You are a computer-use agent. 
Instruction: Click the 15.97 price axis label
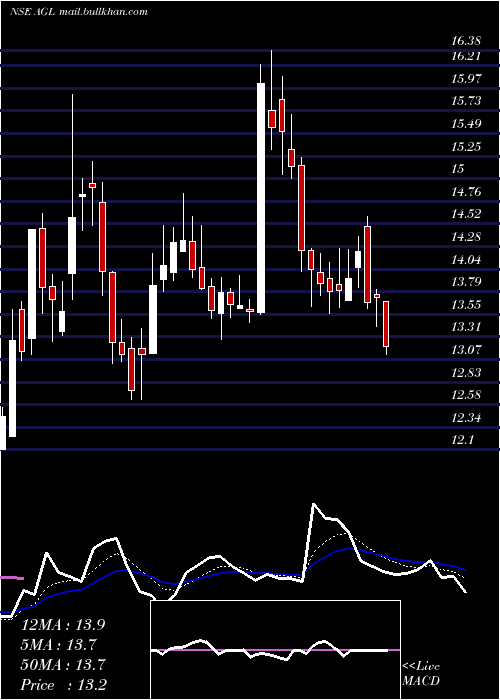[x=467, y=79]
